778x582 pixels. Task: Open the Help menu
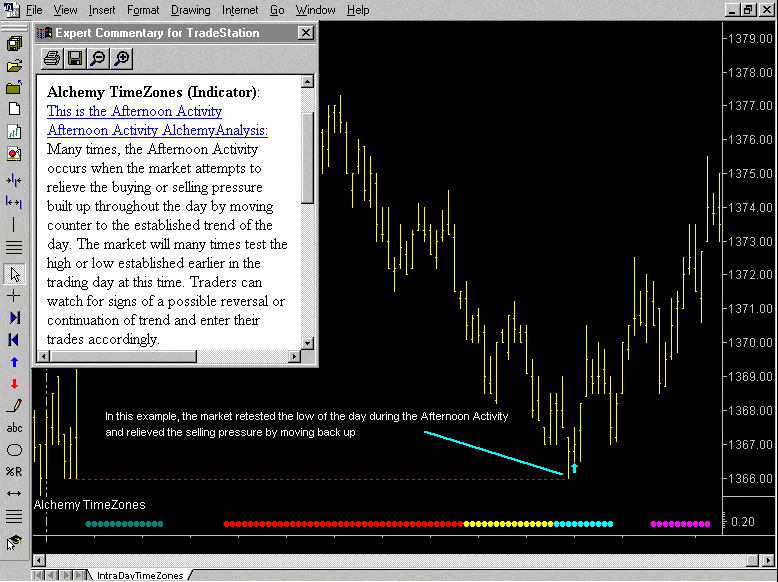[358, 10]
